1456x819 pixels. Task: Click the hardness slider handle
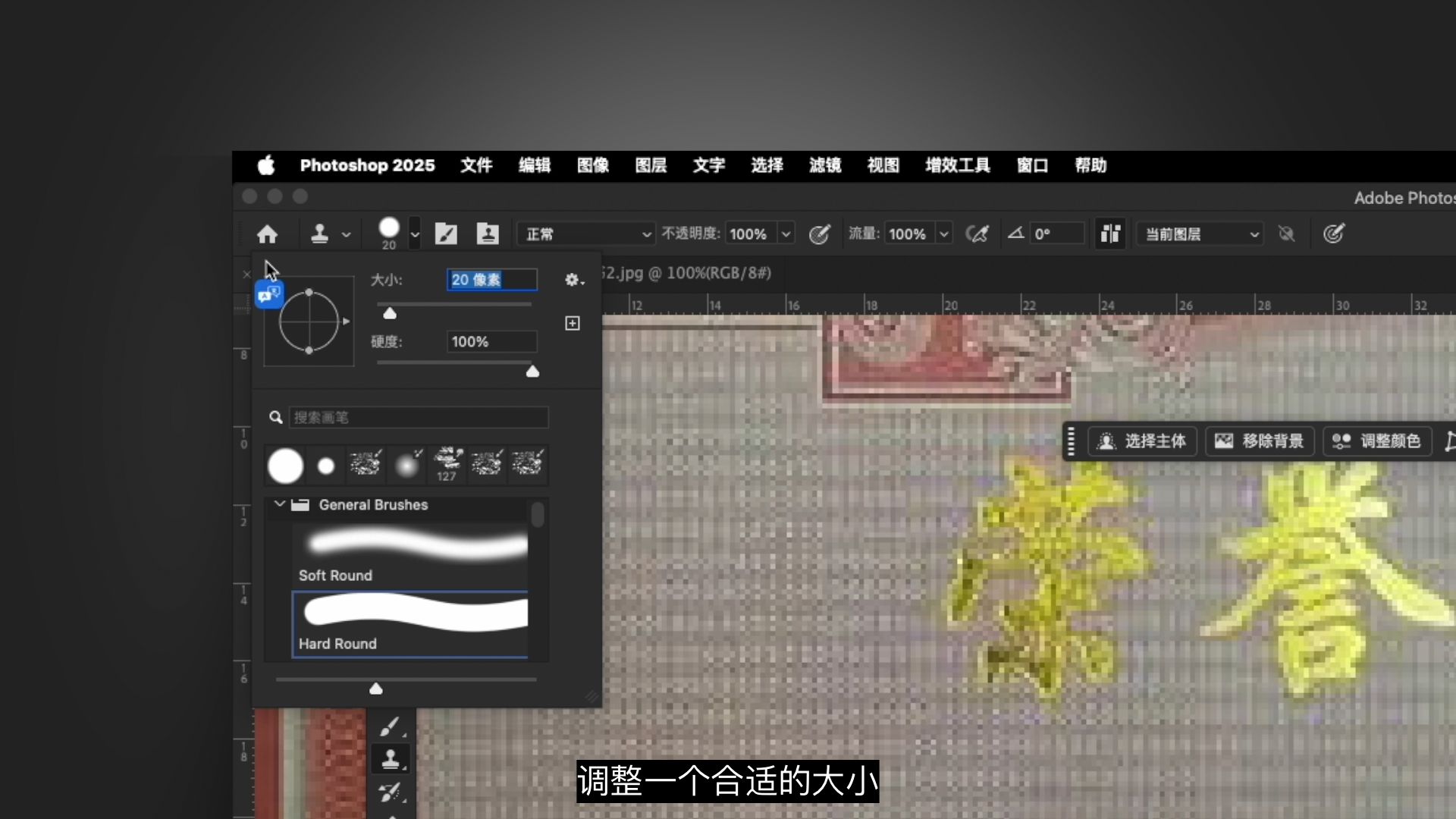532,372
